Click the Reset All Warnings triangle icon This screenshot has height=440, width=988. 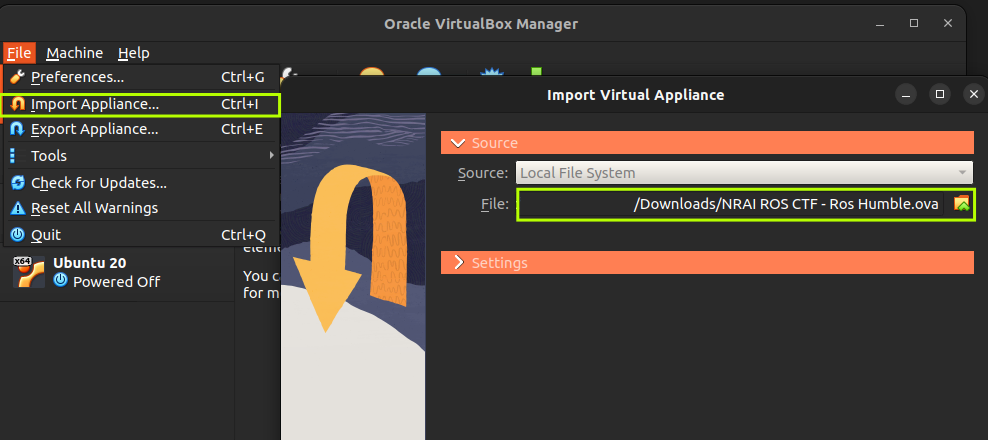coord(16,209)
